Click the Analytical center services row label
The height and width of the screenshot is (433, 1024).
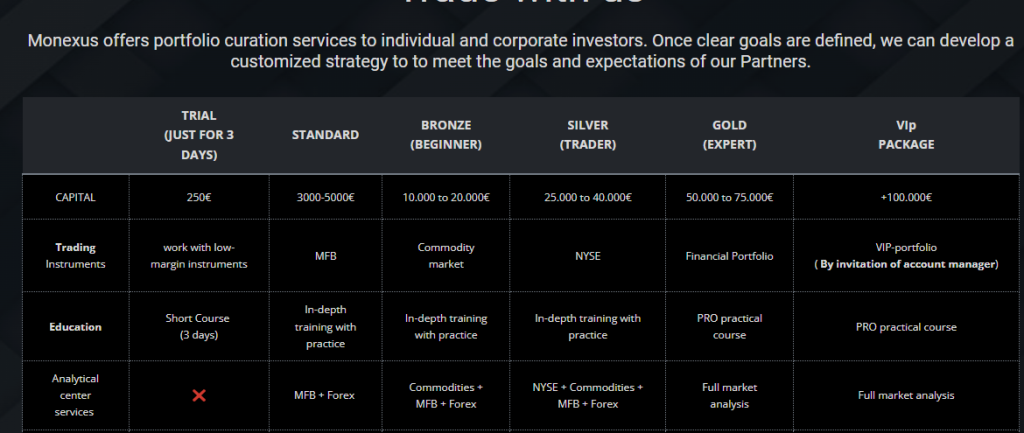(75, 395)
